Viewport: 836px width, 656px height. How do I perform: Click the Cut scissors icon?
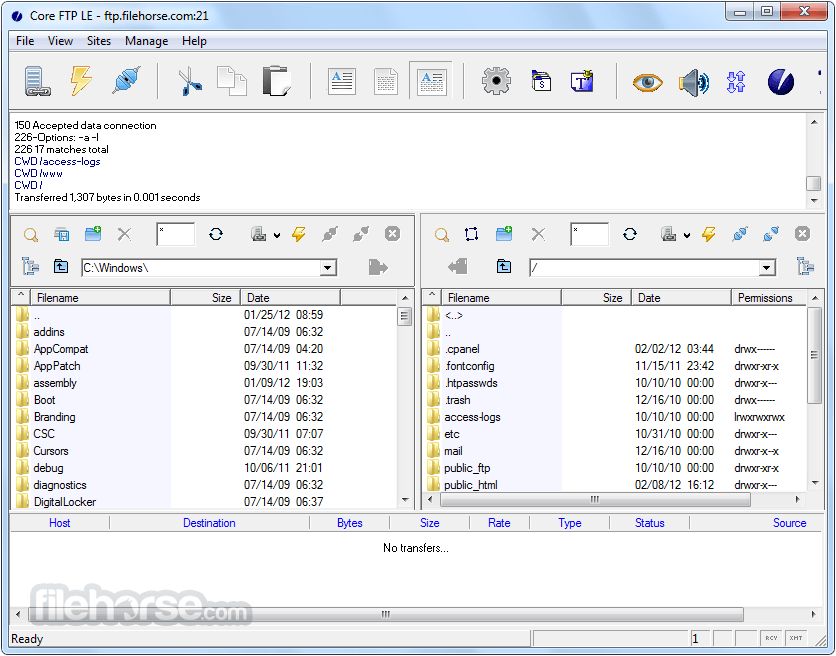click(189, 82)
